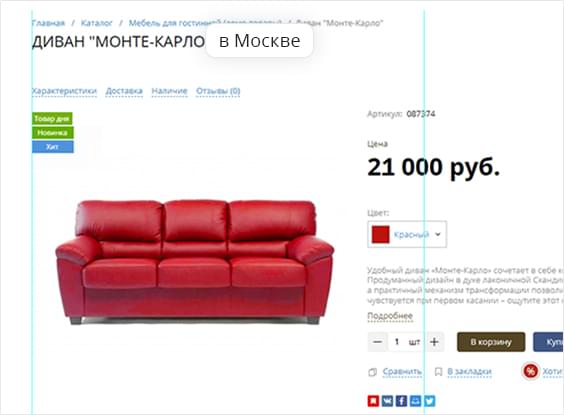Screen dimensions: 564x415
Task: Increase quantity with the plus button
Action: click(434, 342)
